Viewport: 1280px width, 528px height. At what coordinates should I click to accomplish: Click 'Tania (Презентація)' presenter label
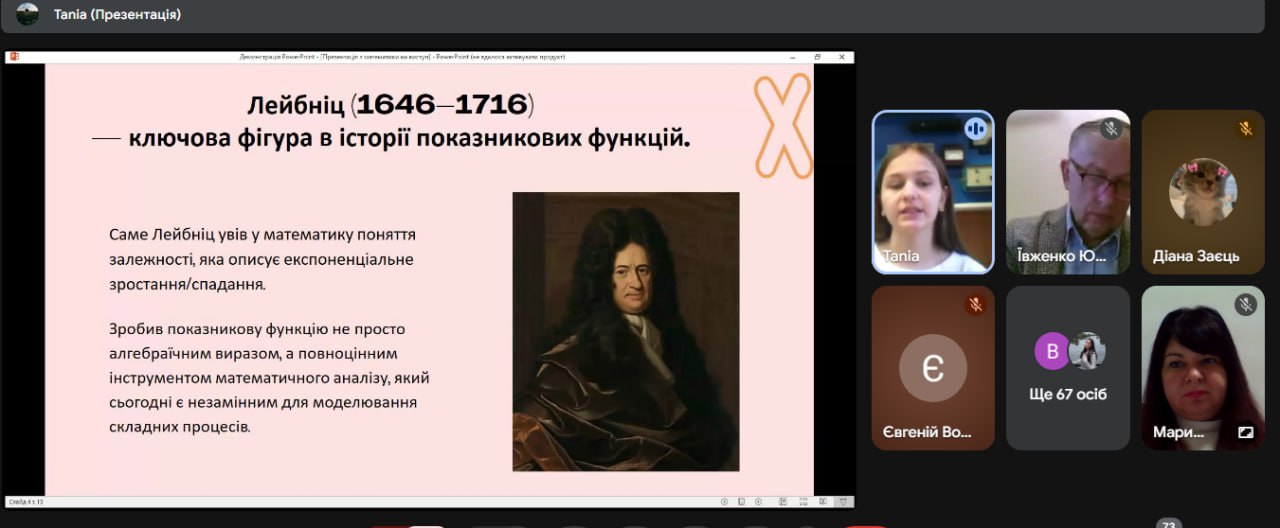pos(118,15)
